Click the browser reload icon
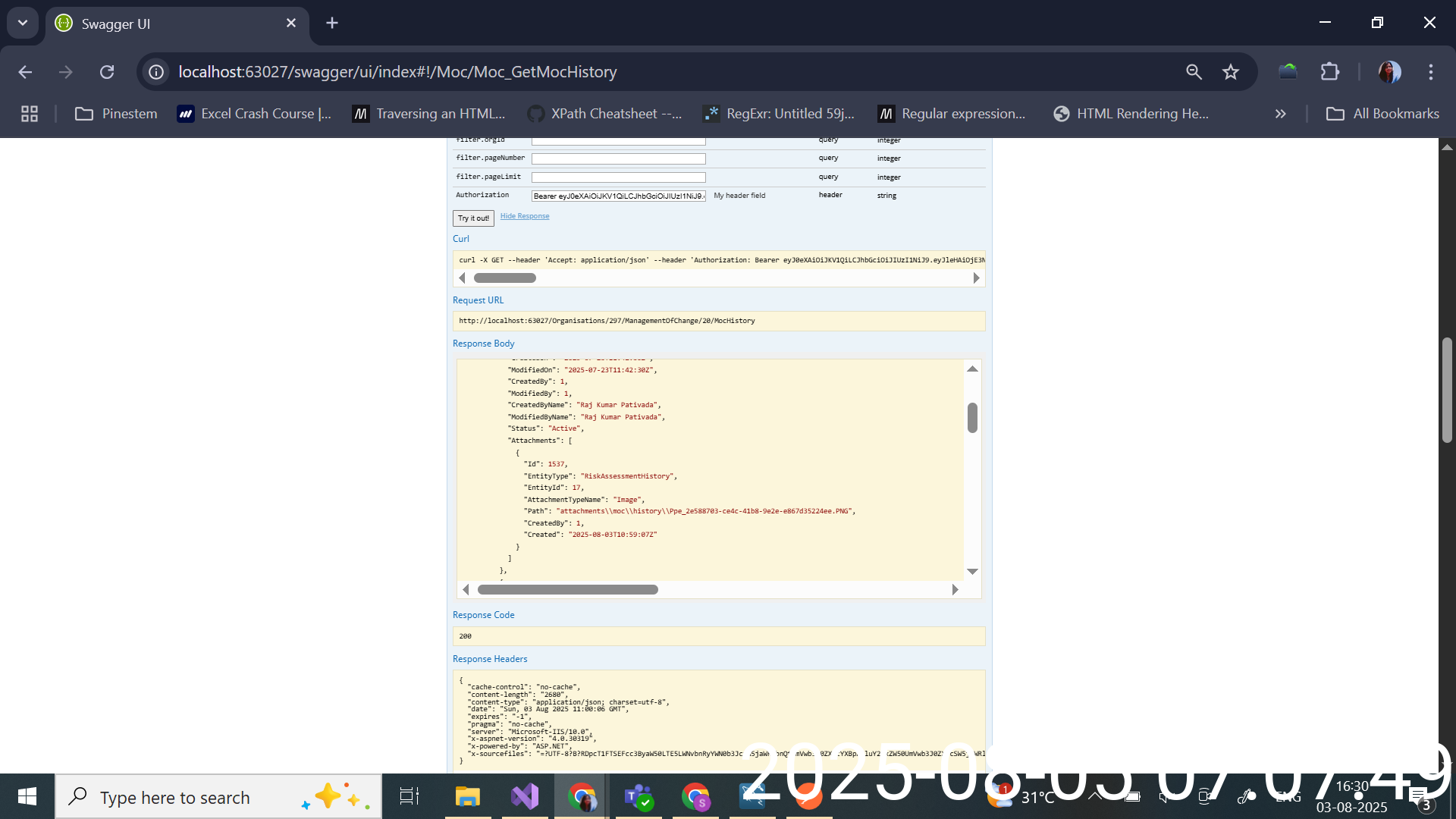This screenshot has height=819, width=1456. pos(107,72)
